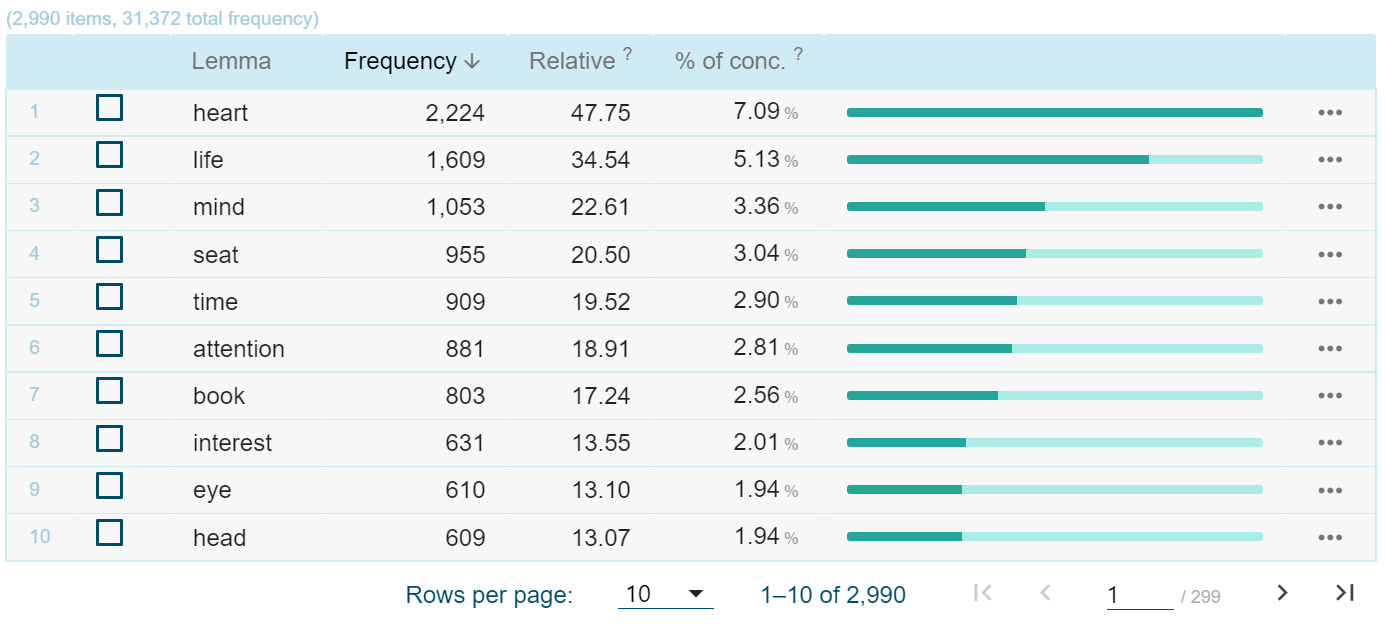Go to the previous results page
This screenshot has height=629, width=1385.
(x=1045, y=594)
